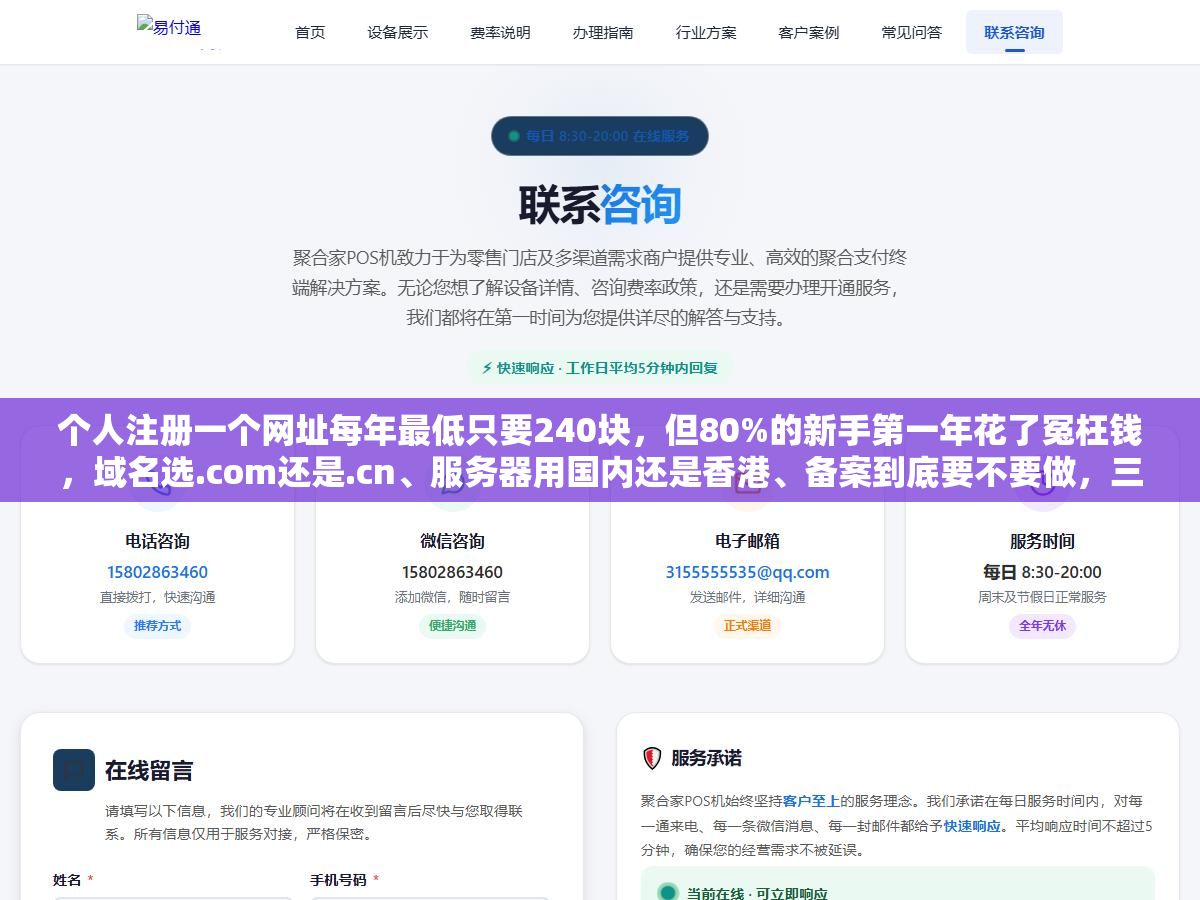
Task: Click the 每日 8:30-20:00 hours text
Action: (x=1042, y=572)
